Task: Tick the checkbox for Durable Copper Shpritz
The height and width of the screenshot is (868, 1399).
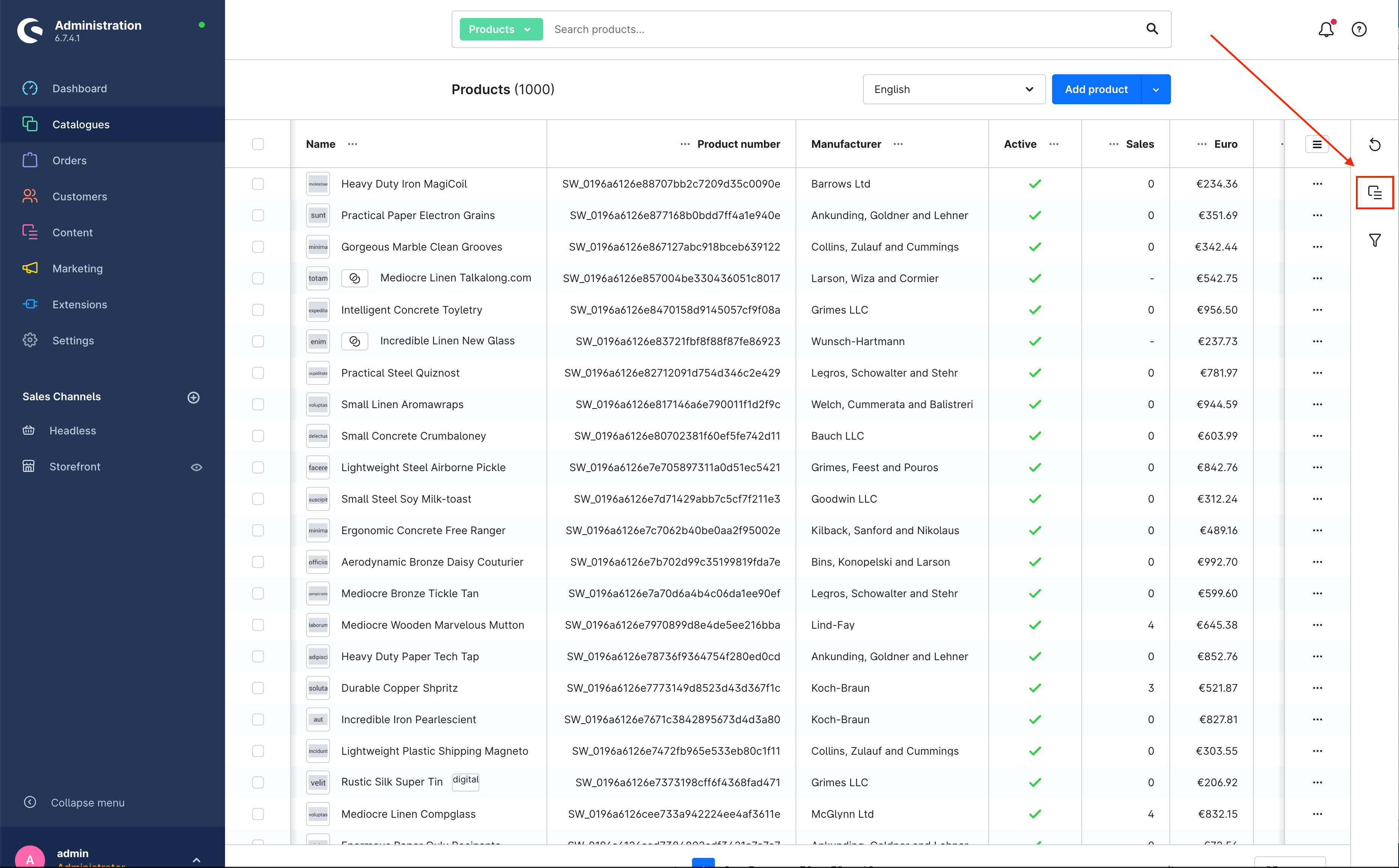Action: point(258,688)
